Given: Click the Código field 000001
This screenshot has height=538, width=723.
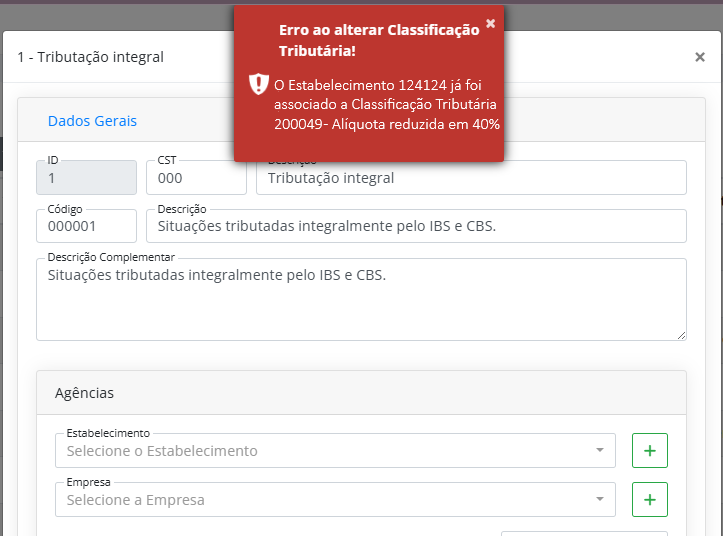Looking at the screenshot, I should point(87,226).
